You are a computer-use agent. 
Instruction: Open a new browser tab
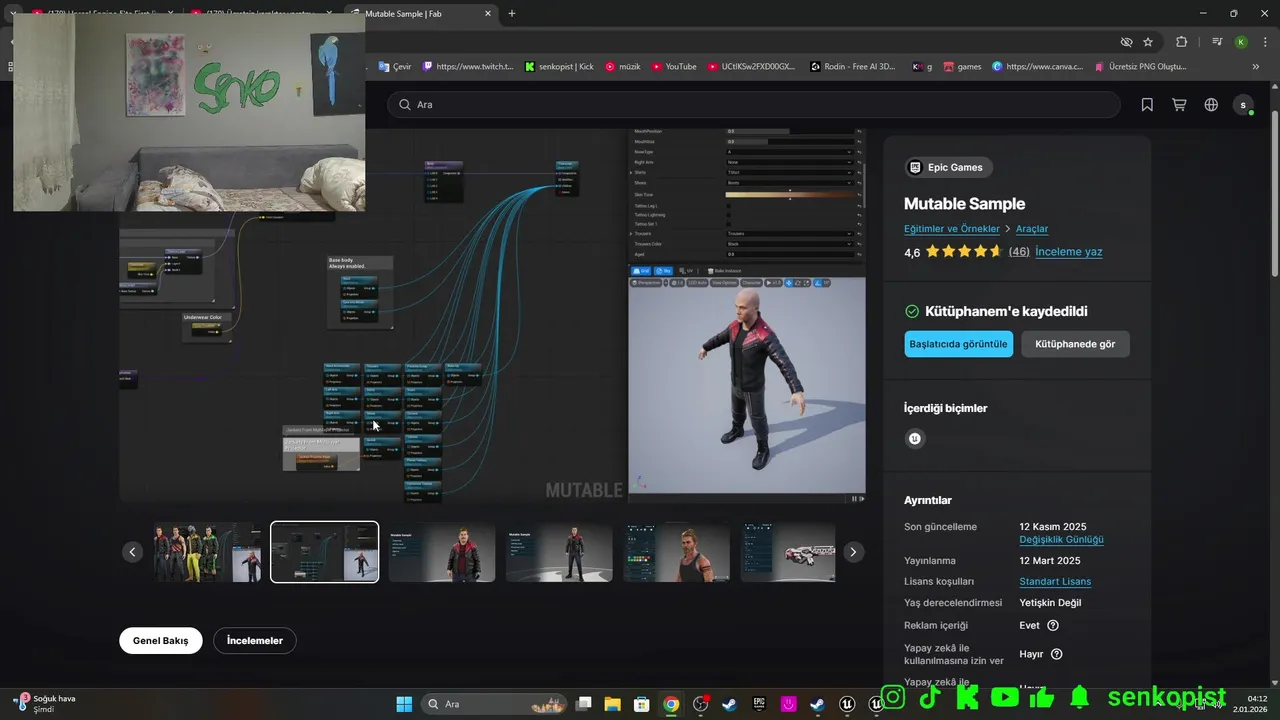[x=512, y=13]
